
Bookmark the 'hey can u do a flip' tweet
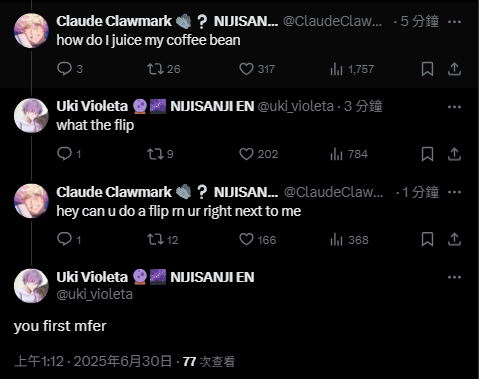(x=427, y=239)
